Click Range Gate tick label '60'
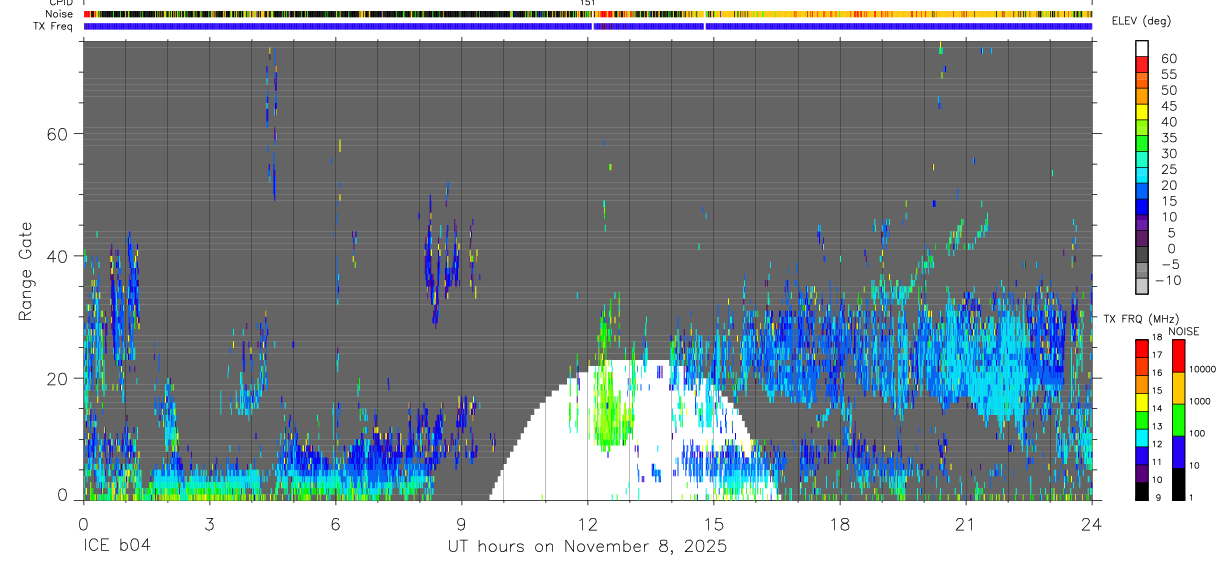The image size is (1228, 567). click(59, 134)
